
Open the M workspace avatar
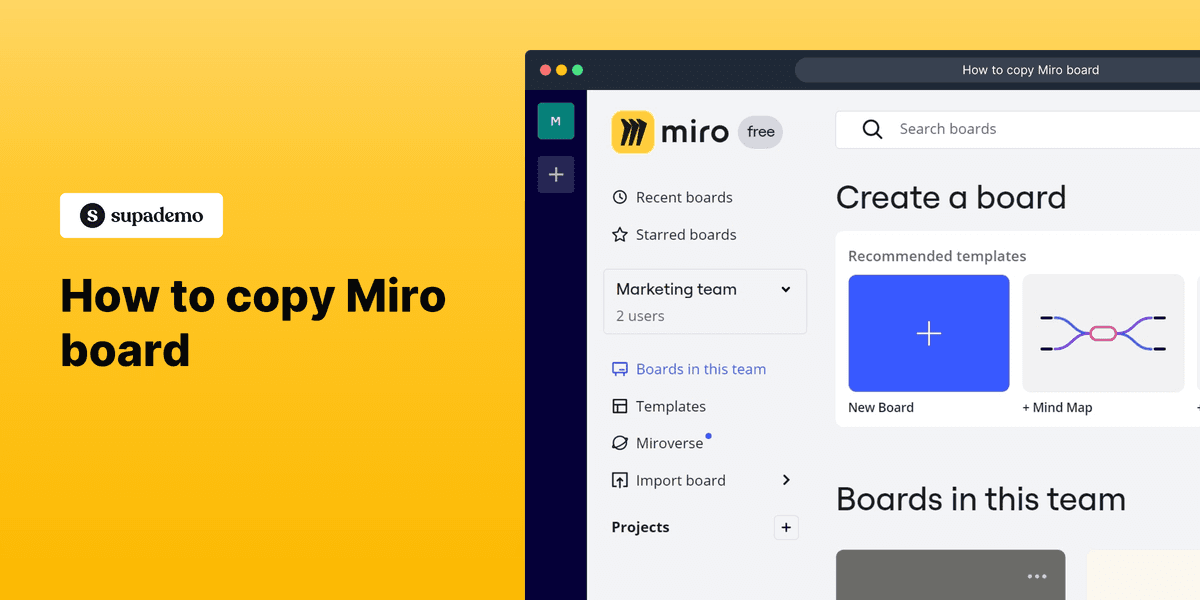(x=556, y=120)
